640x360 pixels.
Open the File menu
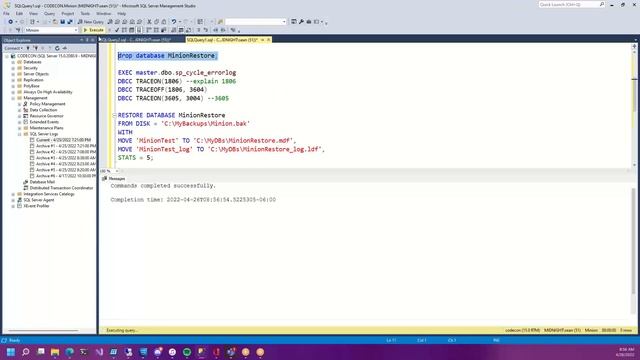6,13
